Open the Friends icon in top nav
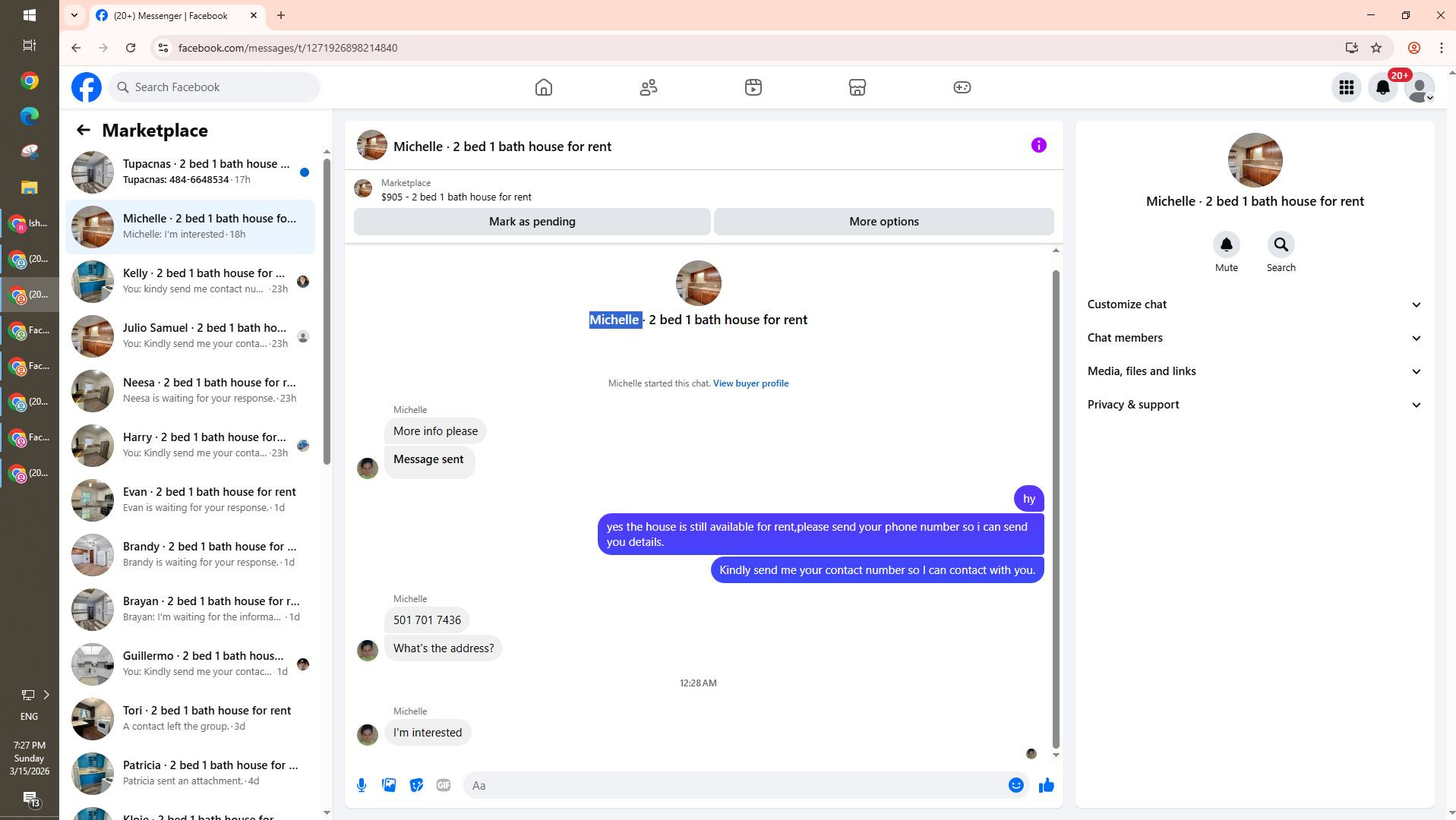 pos(649,87)
